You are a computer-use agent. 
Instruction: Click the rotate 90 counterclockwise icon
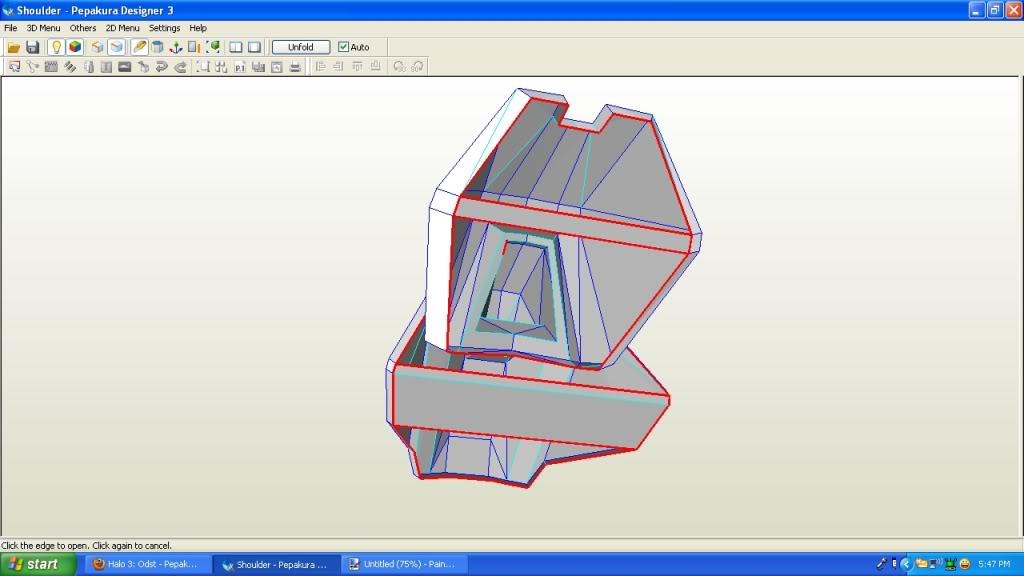click(399, 67)
